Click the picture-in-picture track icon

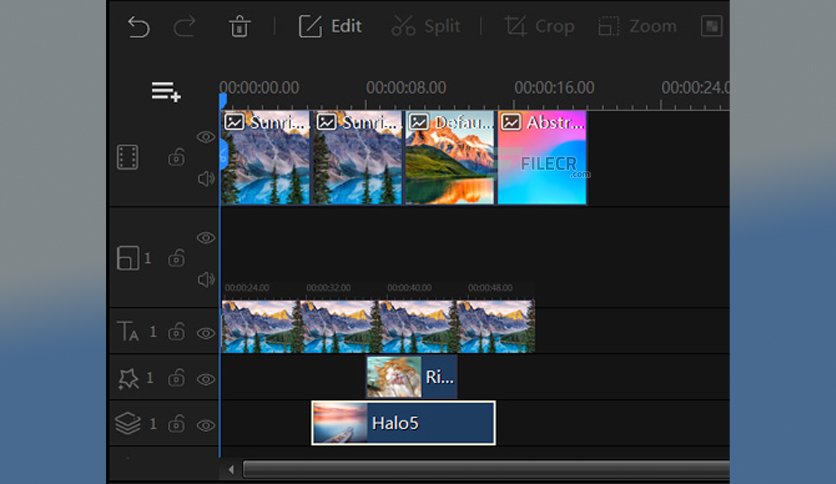pyautogui.click(x=128, y=258)
